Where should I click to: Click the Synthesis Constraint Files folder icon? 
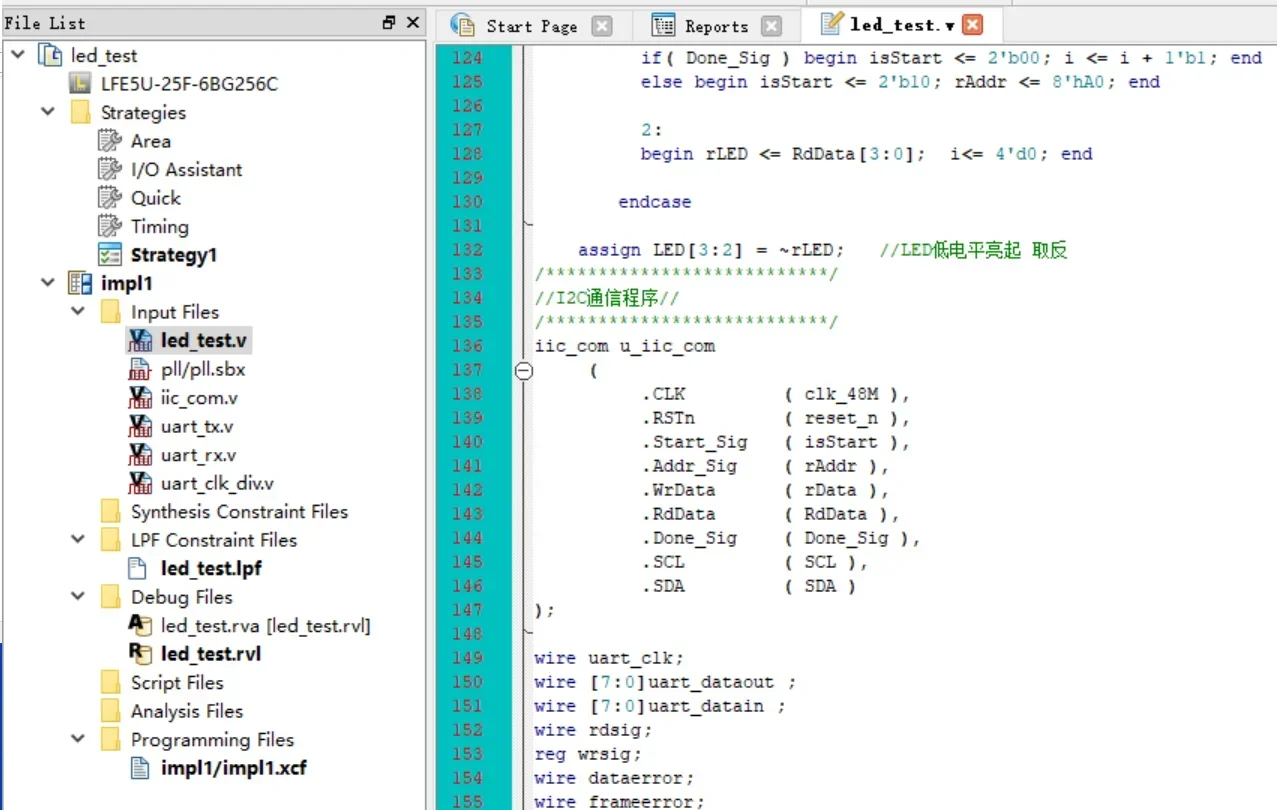(110, 511)
